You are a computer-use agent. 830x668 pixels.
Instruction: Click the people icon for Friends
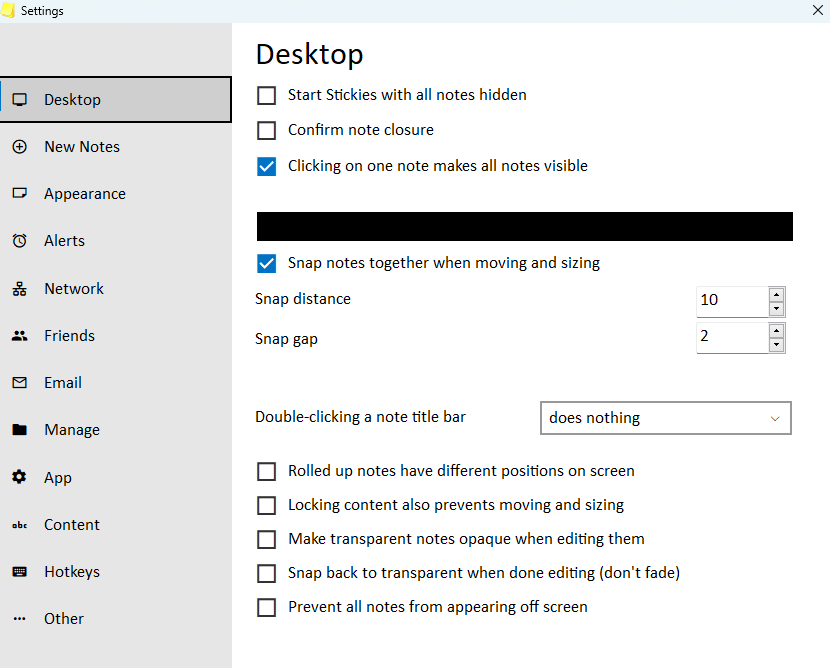click(x=19, y=336)
